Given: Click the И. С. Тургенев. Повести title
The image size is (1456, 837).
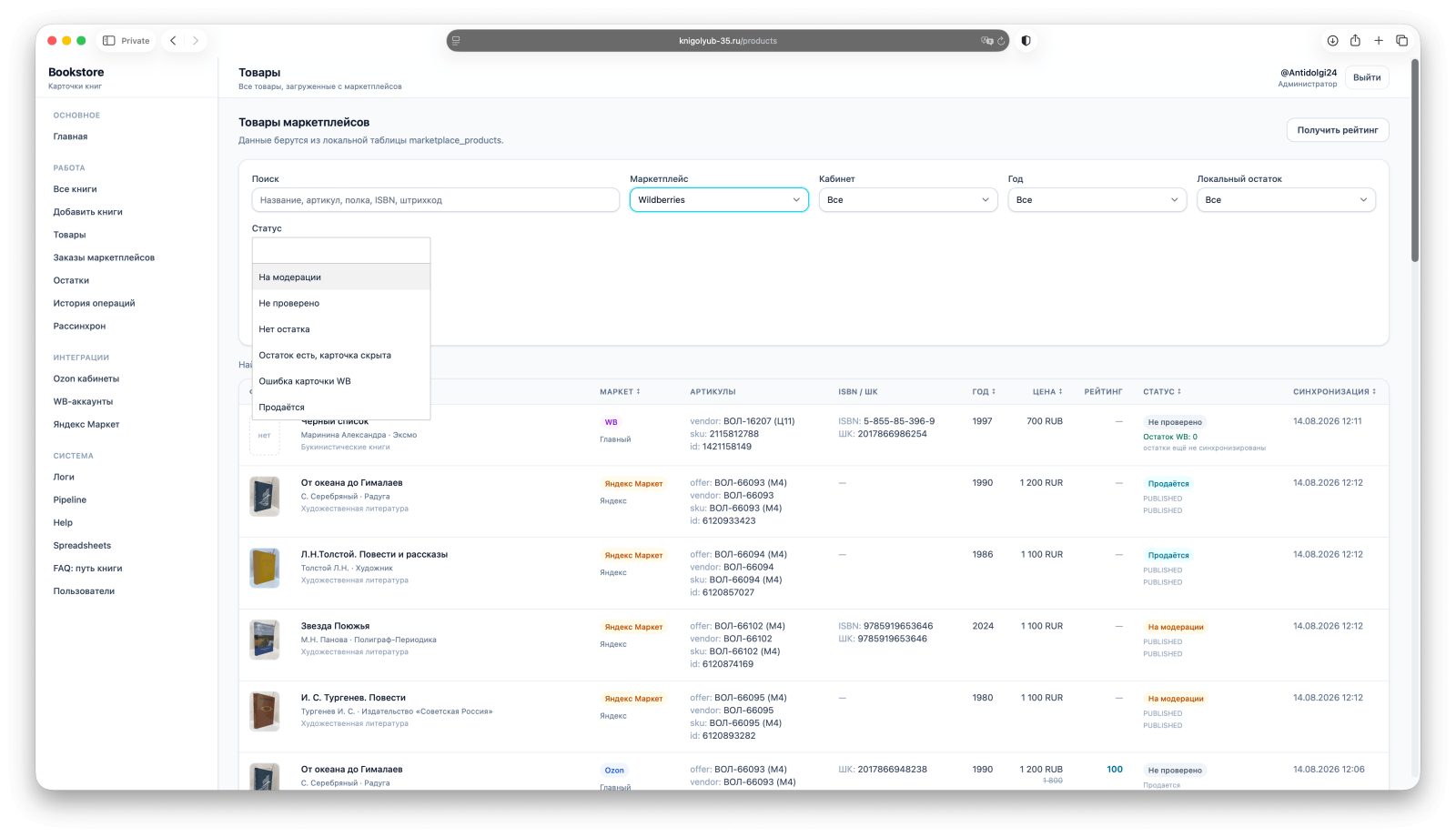Looking at the screenshot, I should click(353, 698).
